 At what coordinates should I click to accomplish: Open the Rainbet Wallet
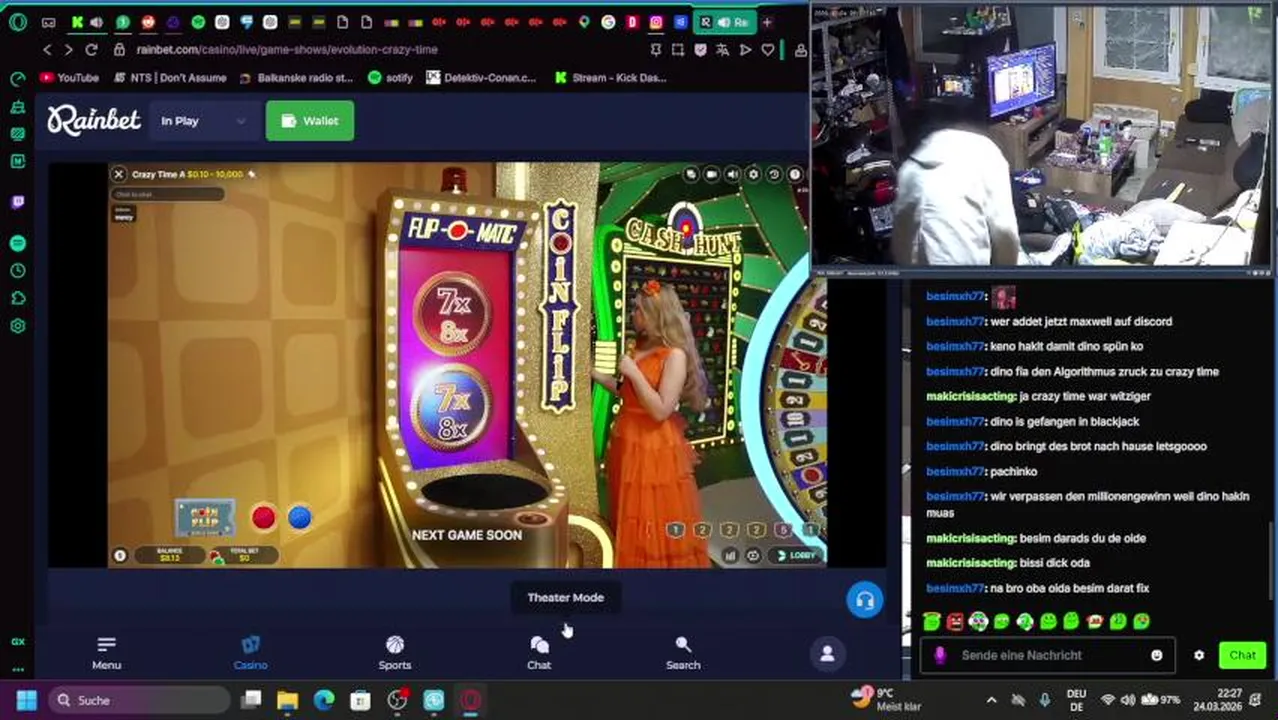(x=309, y=120)
